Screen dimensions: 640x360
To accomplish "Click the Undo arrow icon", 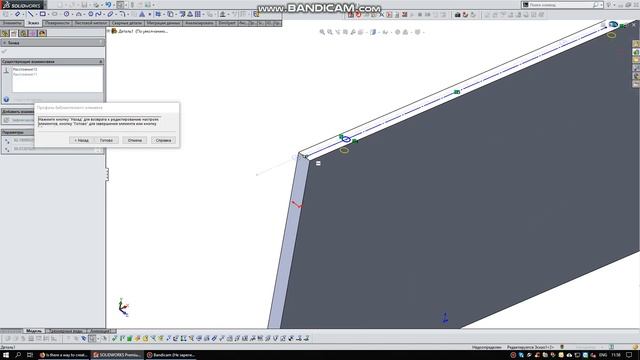I will coord(108,5).
